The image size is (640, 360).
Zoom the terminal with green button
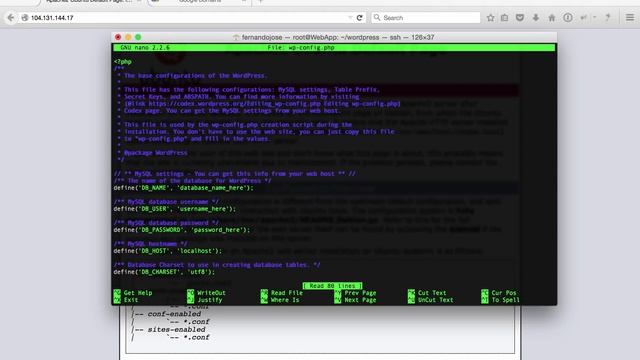click(138, 37)
